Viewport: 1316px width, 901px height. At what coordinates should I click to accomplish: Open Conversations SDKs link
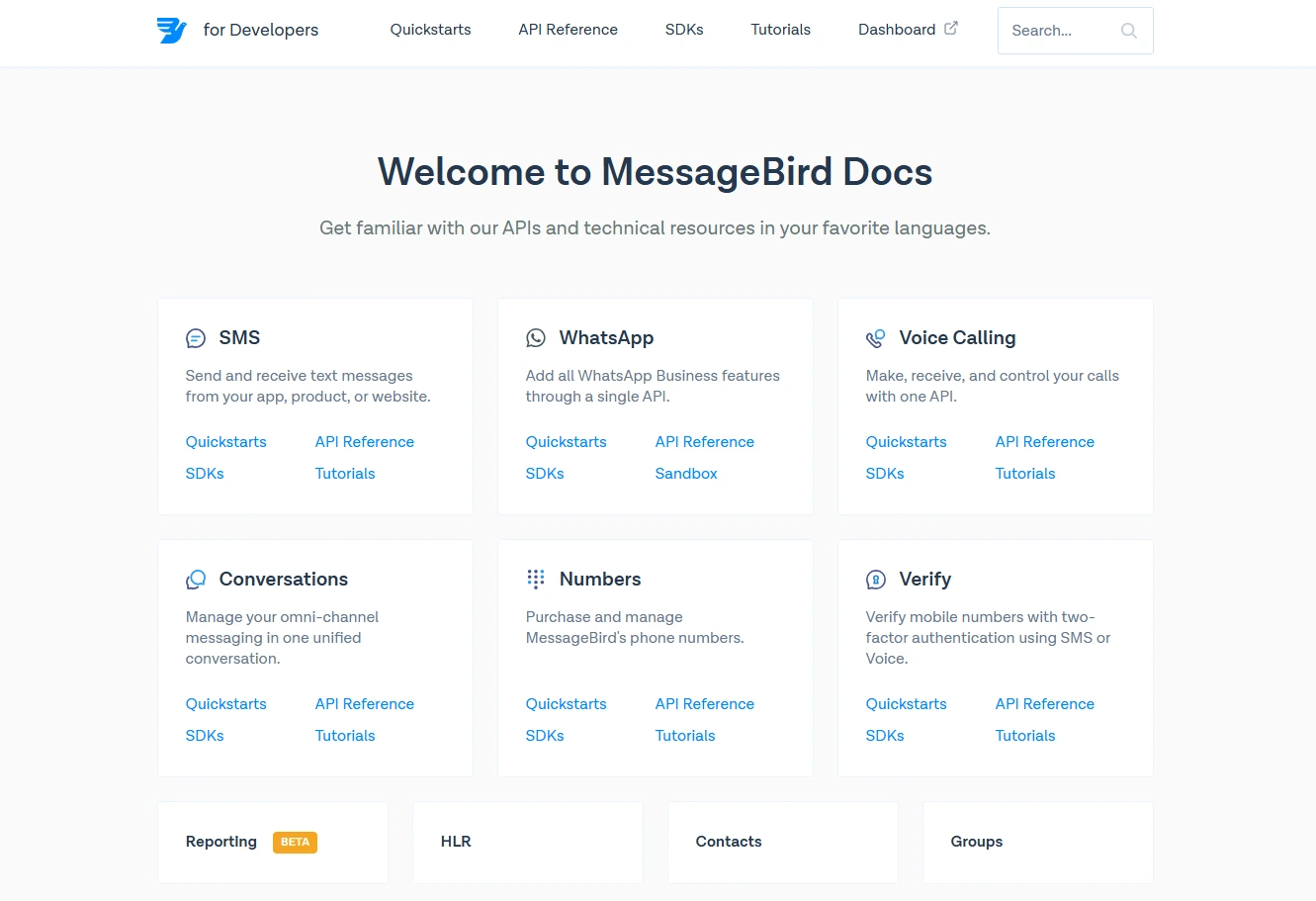tap(205, 736)
